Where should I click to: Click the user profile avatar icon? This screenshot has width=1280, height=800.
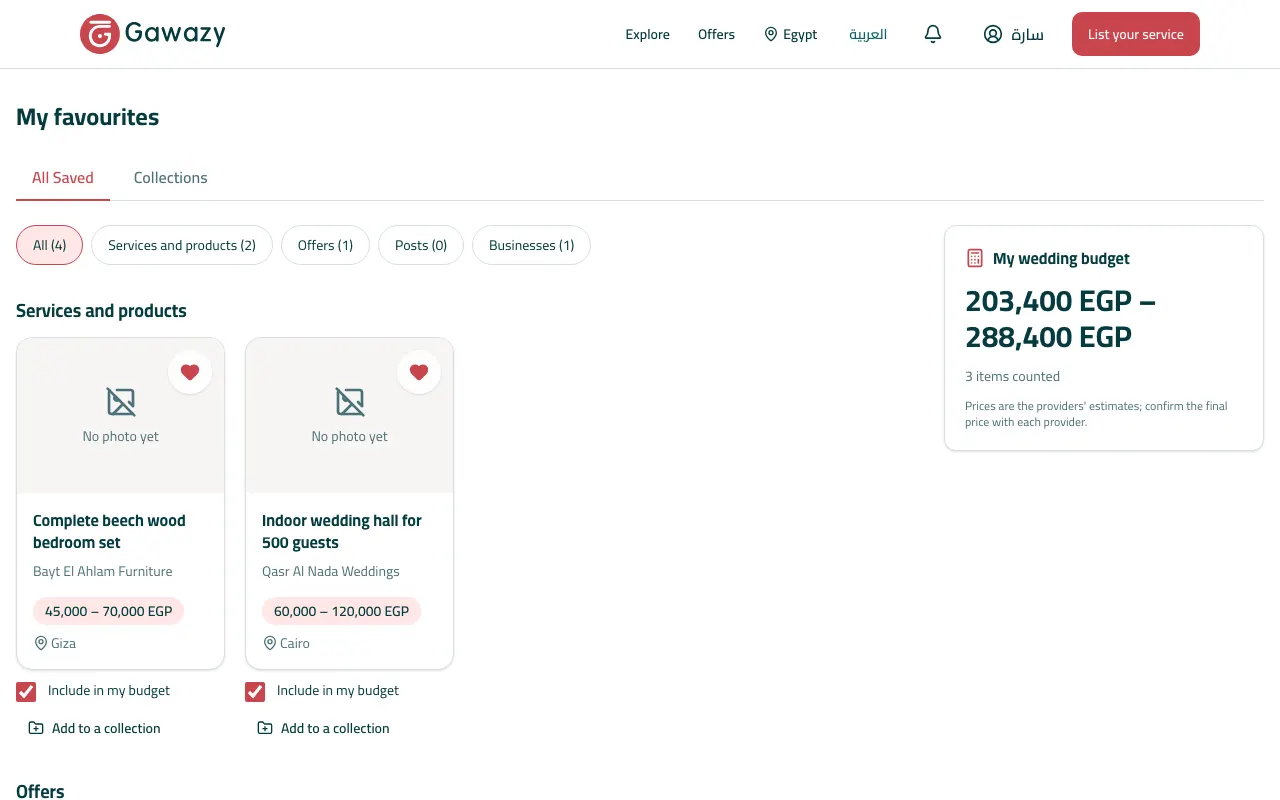click(993, 34)
